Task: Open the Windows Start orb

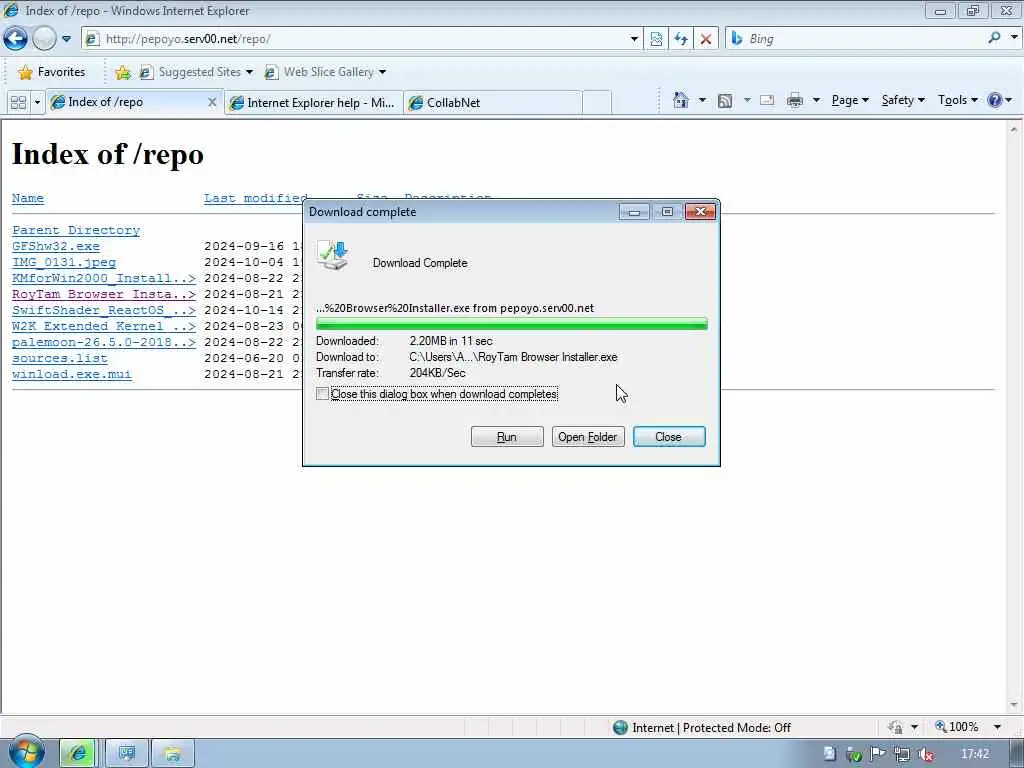Action: coord(25,752)
